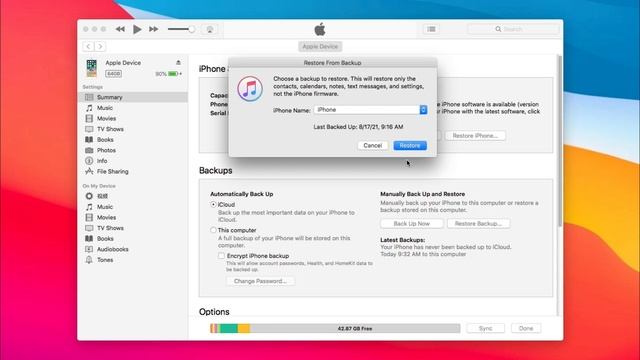
Task: Click the Tones bell icon
Action: coord(89,260)
